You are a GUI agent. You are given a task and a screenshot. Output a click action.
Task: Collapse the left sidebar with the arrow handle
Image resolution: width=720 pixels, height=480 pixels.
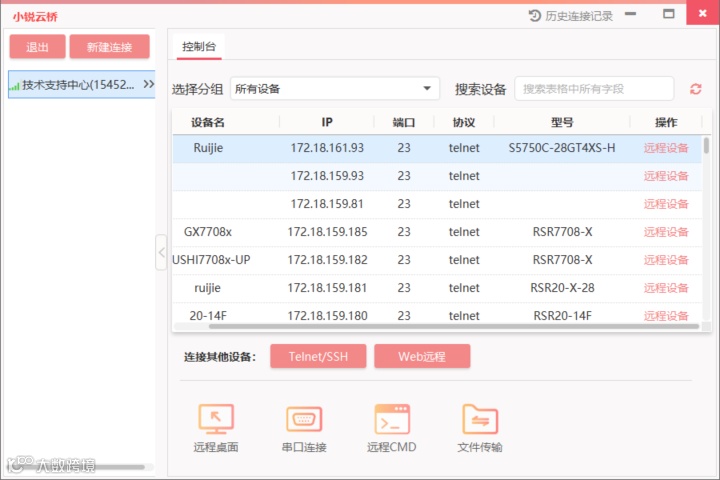click(x=161, y=252)
